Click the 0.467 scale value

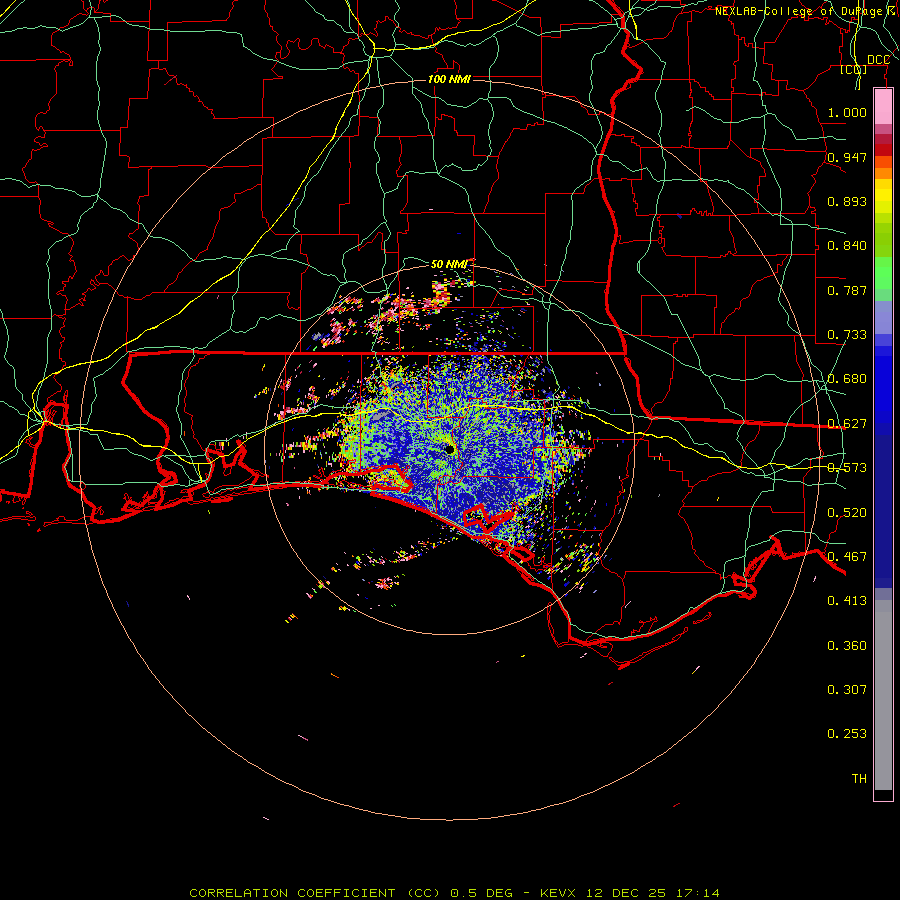click(847, 557)
